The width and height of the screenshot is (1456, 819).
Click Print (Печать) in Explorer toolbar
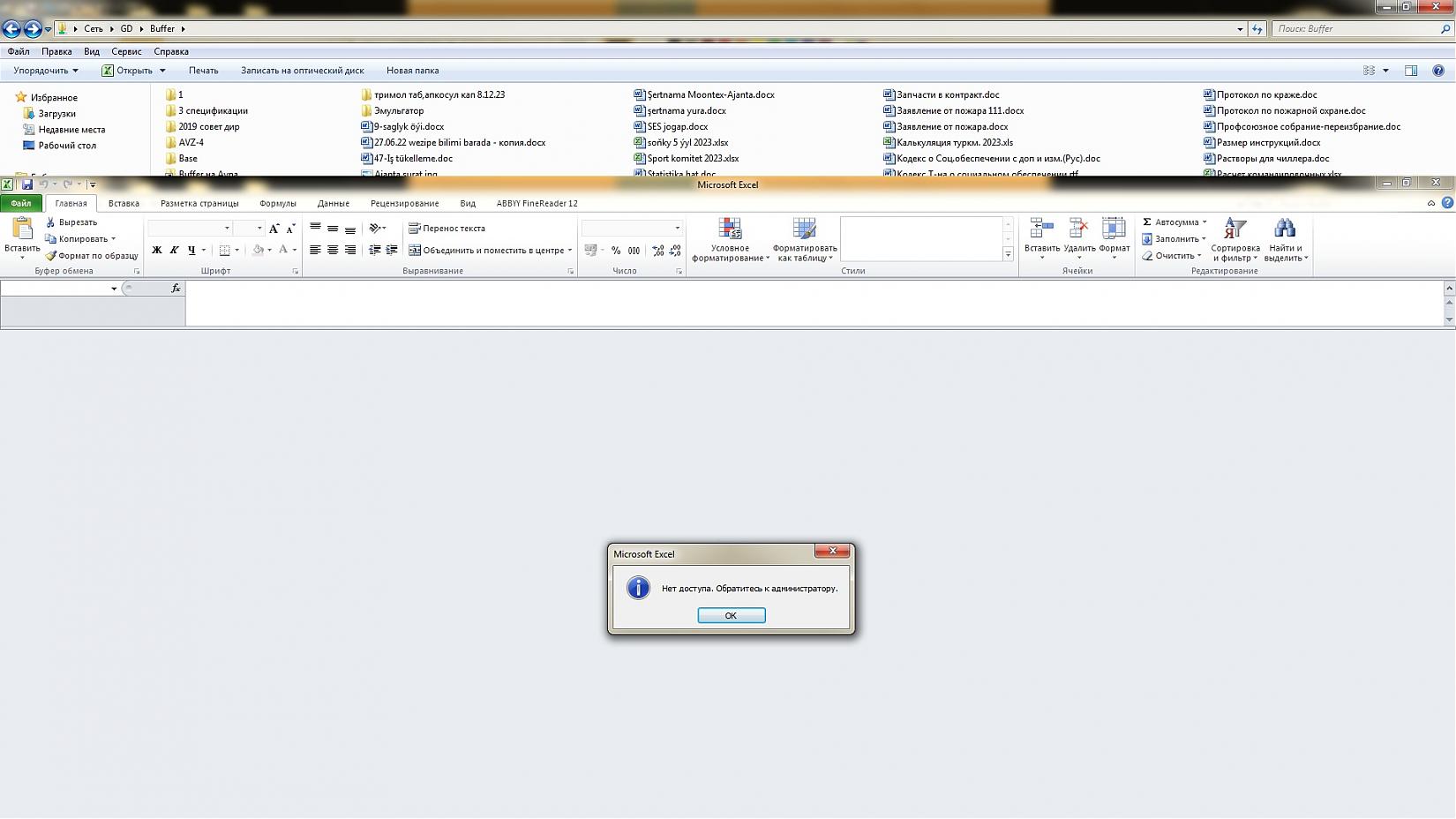[204, 71]
